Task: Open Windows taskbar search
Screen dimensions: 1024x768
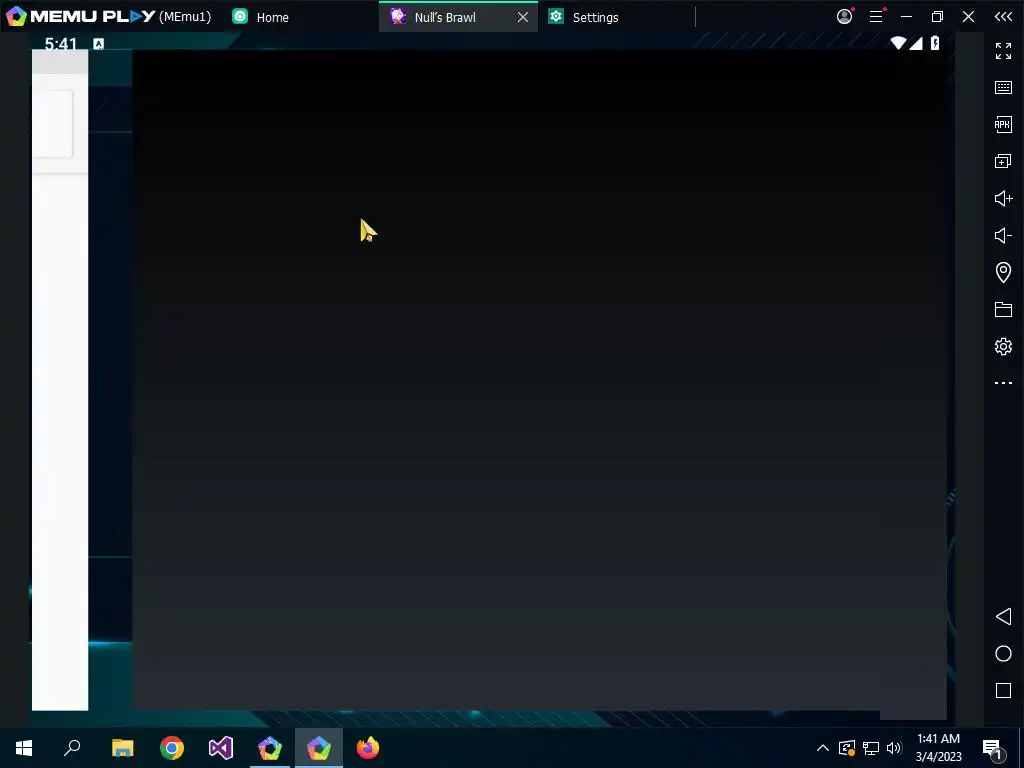Action: point(72,748)
